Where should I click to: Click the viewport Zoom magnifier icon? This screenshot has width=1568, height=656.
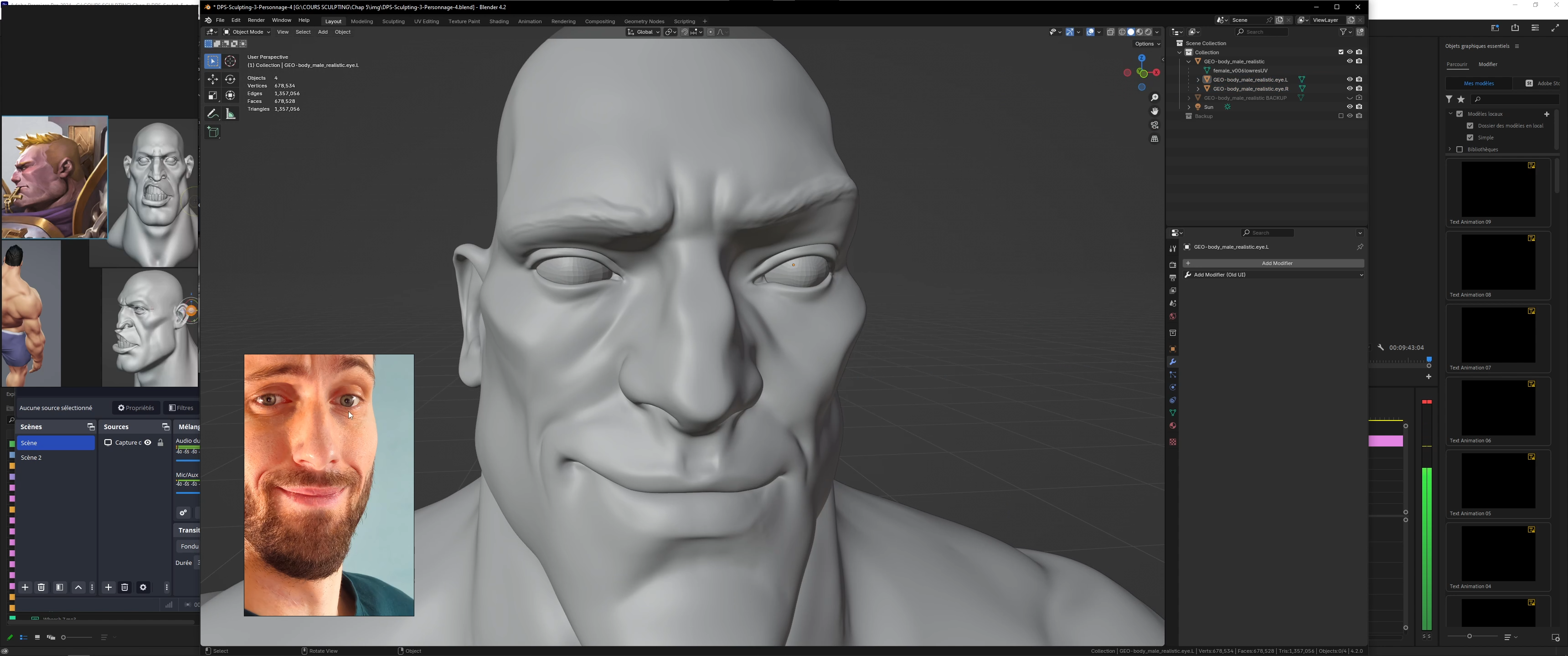[1154, 98]
